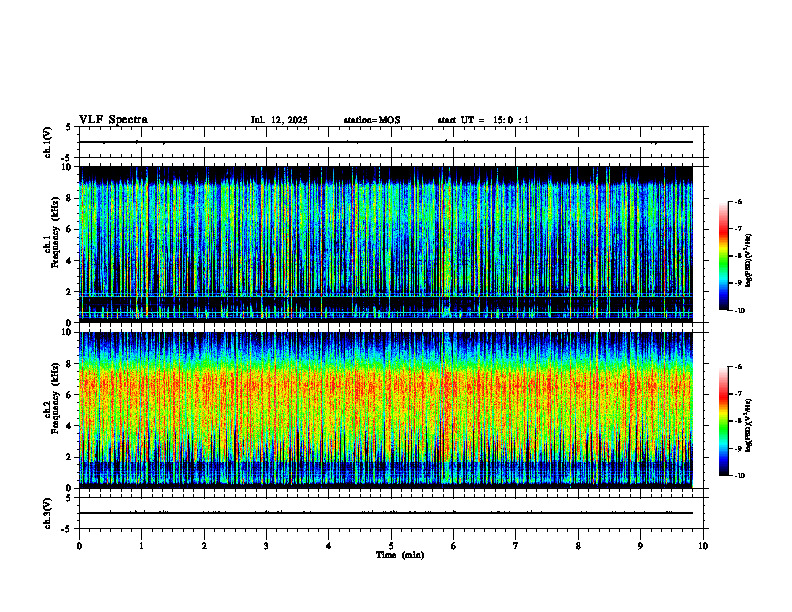Screen dimensions: 792x612
Task: Click the "VLF Spectra" plot title
Action: 113,120
